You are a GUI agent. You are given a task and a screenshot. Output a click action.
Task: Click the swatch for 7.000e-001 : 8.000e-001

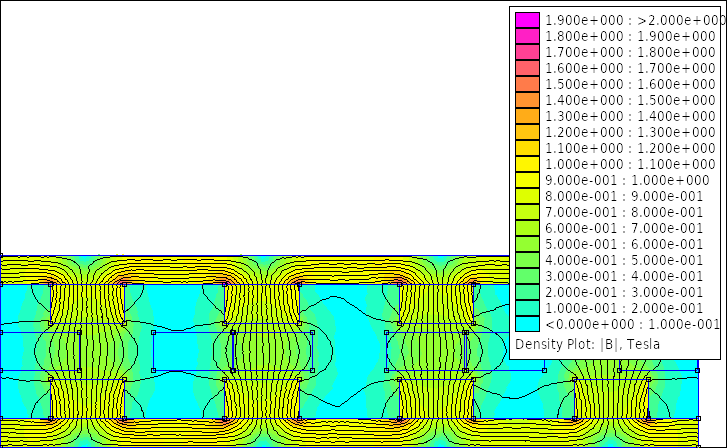(527, 212)
